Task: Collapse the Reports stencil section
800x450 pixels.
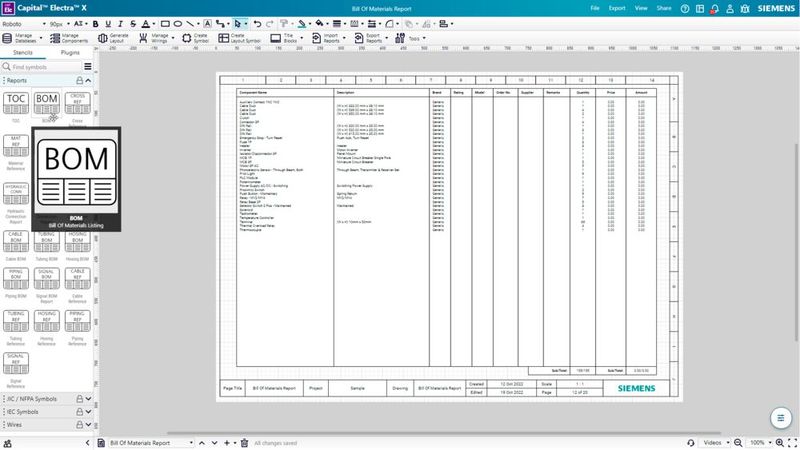Action: coord(88,81)
